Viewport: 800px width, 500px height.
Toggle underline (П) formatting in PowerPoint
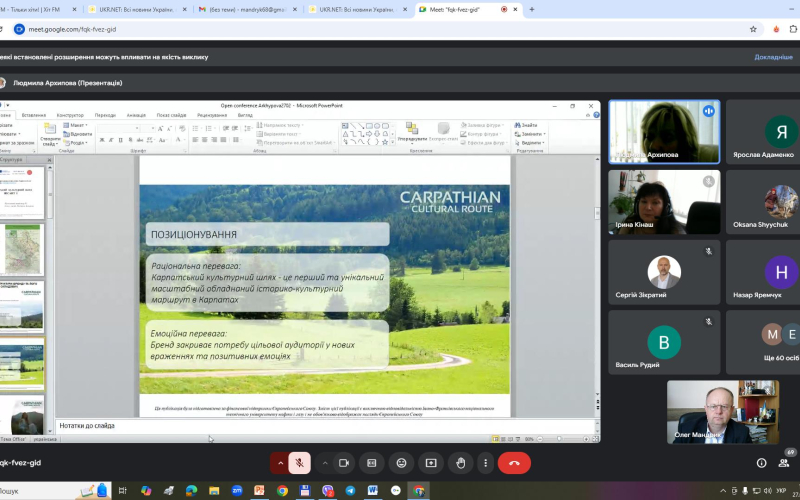[x=120, y=140]
